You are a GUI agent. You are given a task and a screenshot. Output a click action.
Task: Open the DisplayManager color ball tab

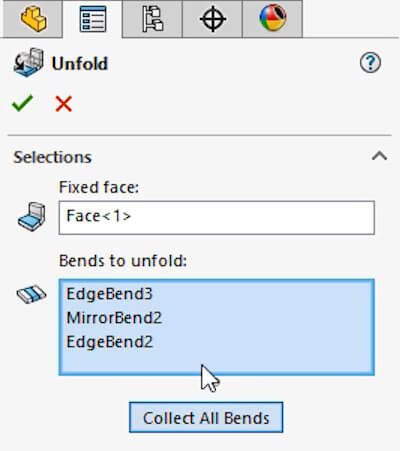pos(273,19)
